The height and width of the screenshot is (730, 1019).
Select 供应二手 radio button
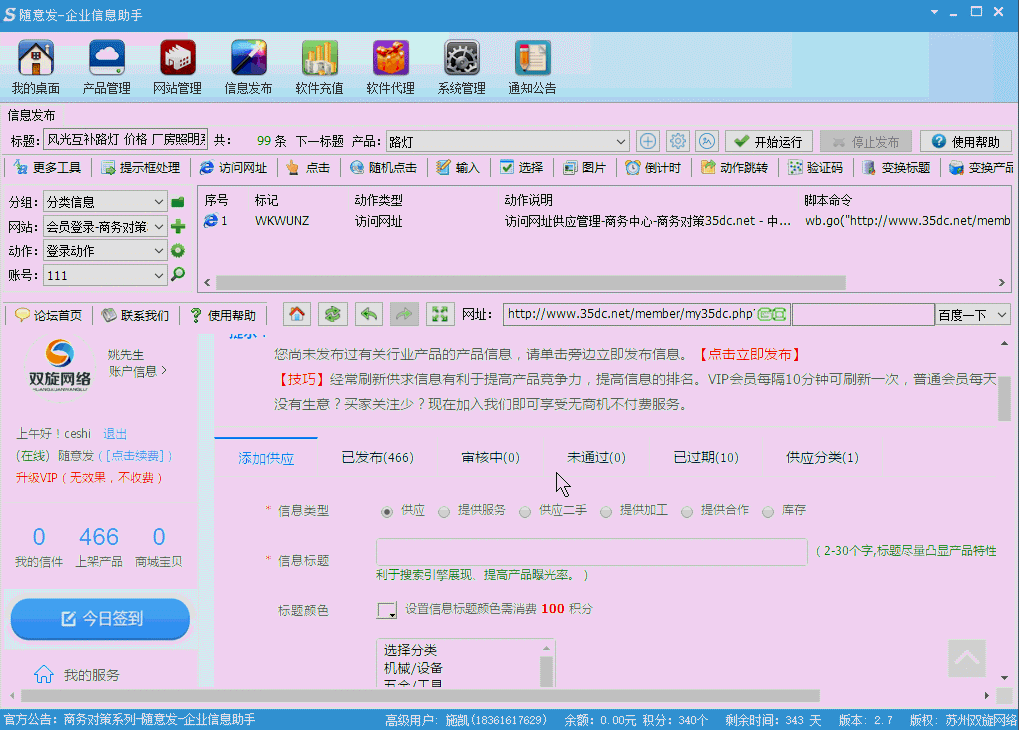(x=525, y=512)
